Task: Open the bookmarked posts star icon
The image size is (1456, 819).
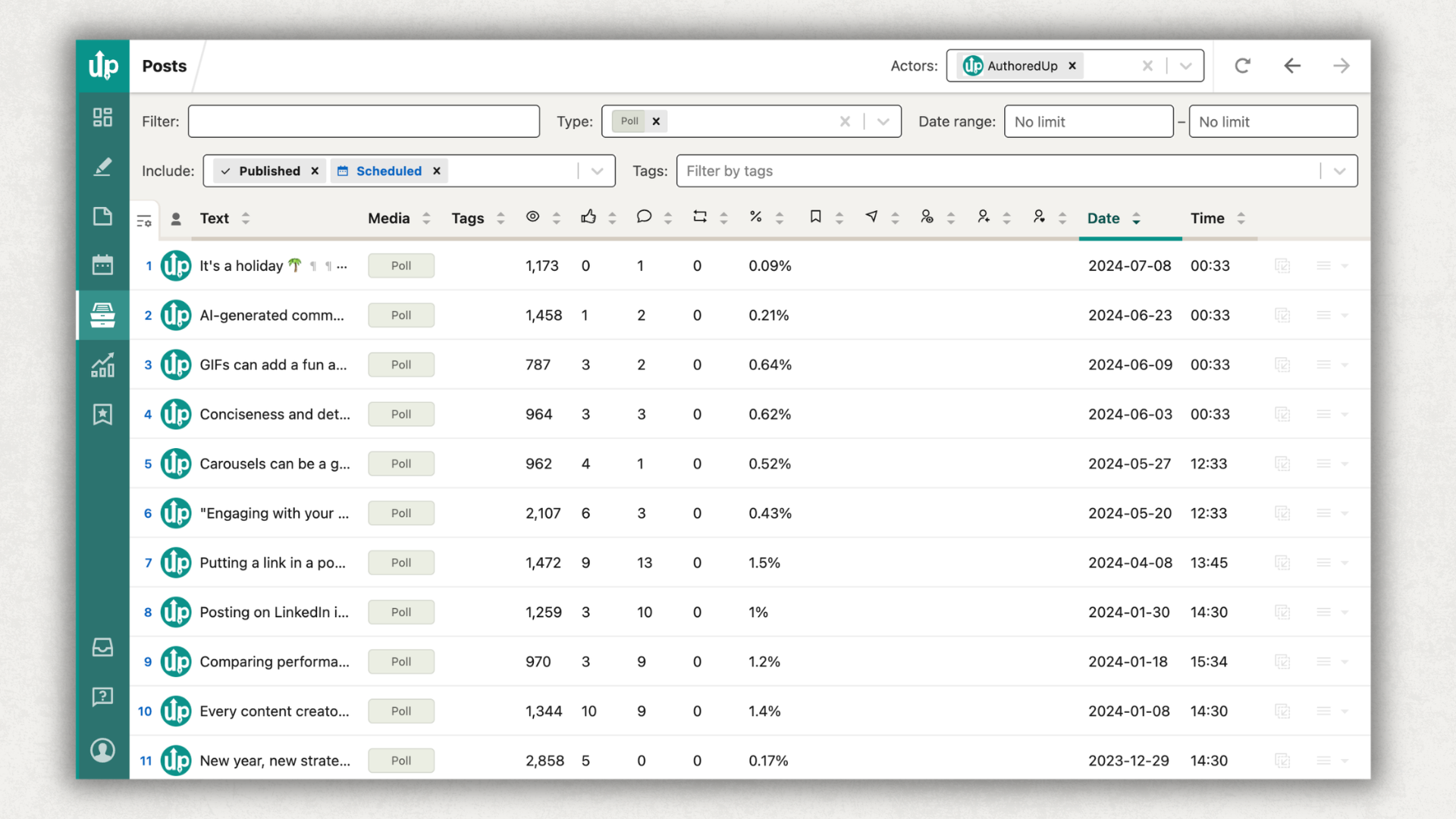Action: [x=102, y=414]
